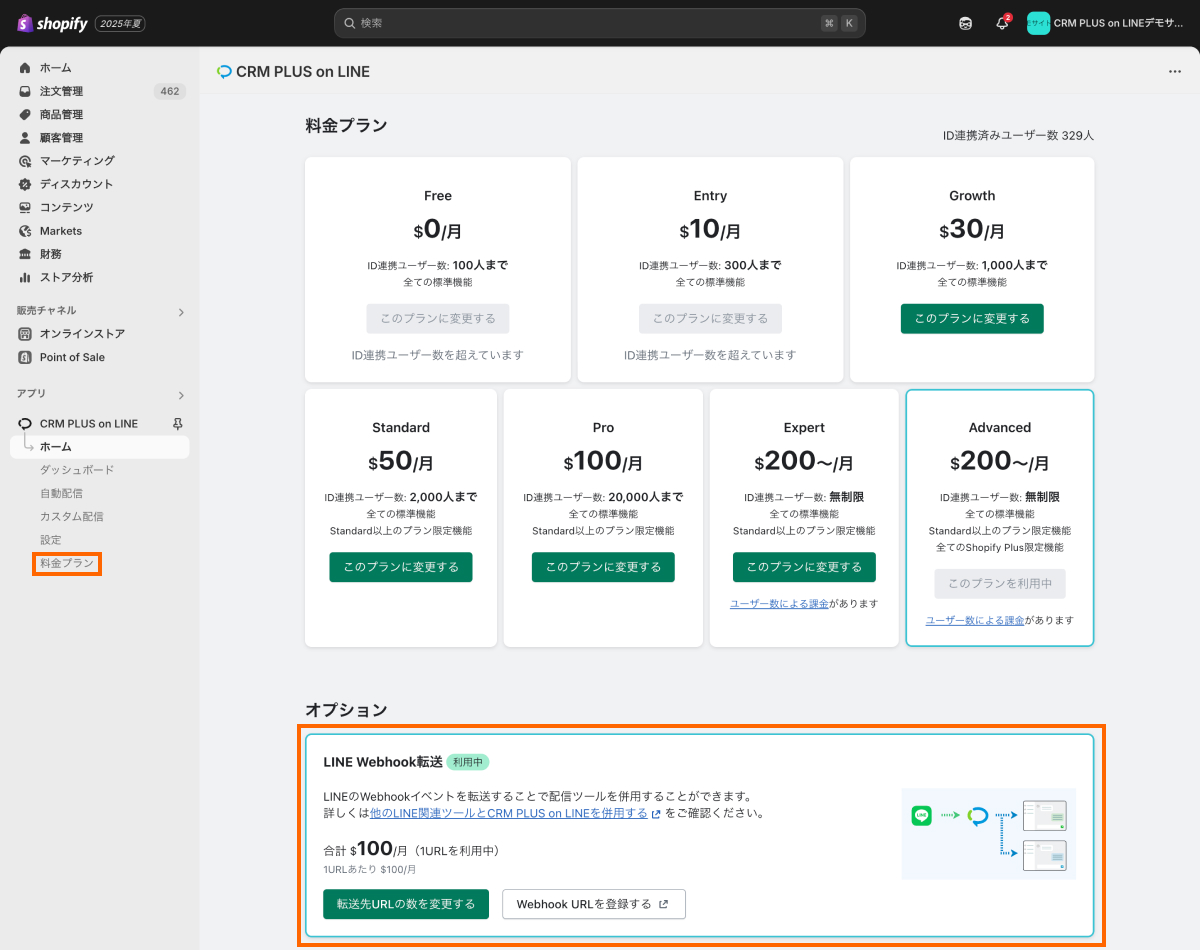Open the Sidekick assistant icon
1200x950 pixels.
click(965, 23)
